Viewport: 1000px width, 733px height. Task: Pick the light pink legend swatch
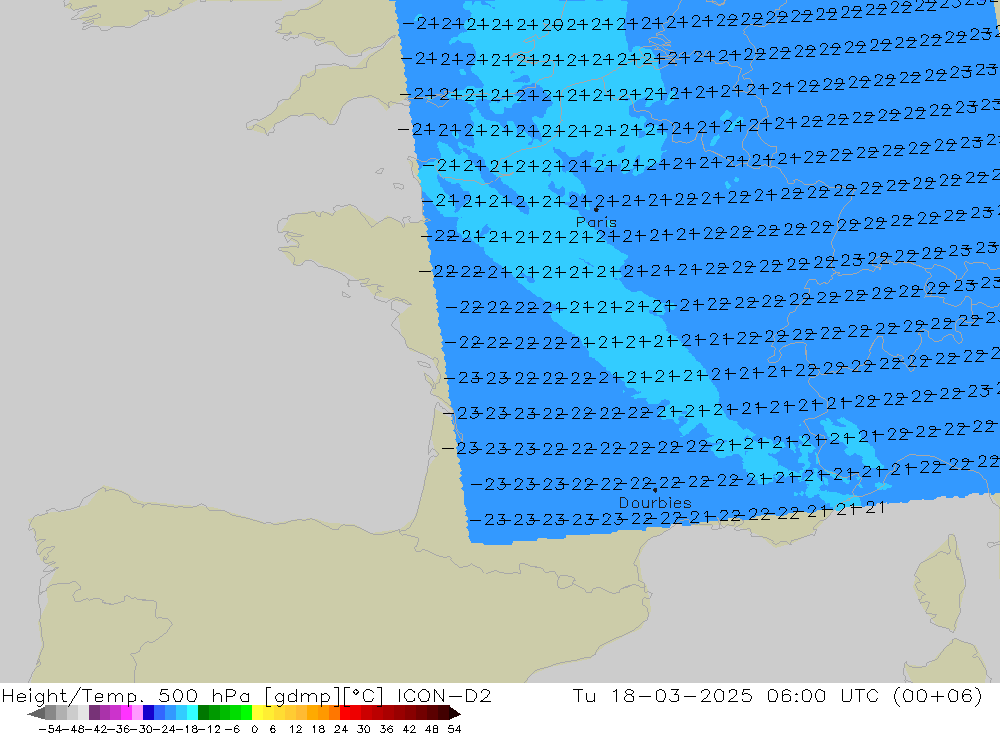pos(137,713)
